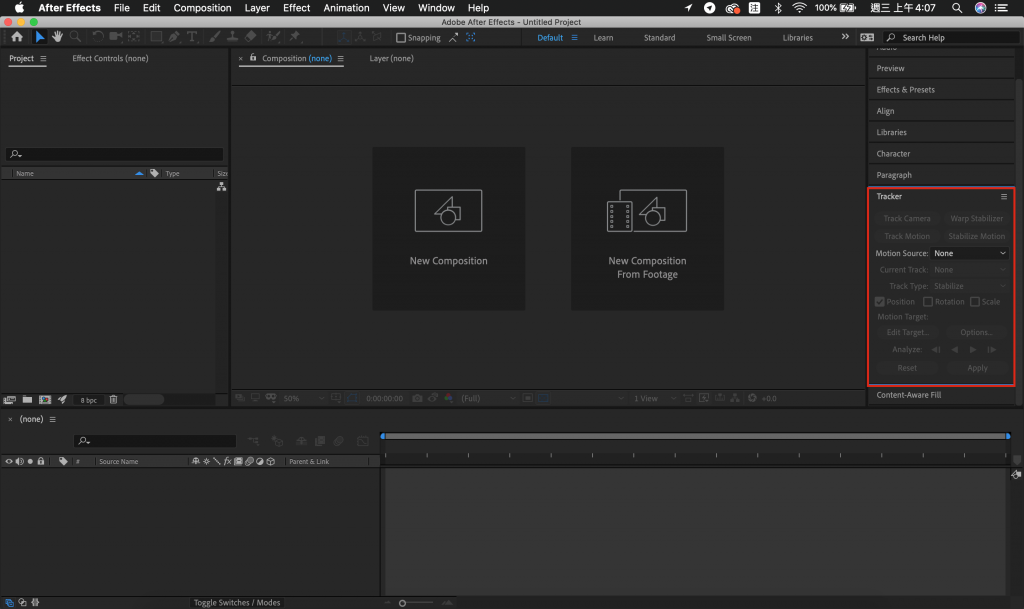This screenshot has height=609, width=1024.
Task: Create a new folder in Project panel
Action: click(27, 399)
